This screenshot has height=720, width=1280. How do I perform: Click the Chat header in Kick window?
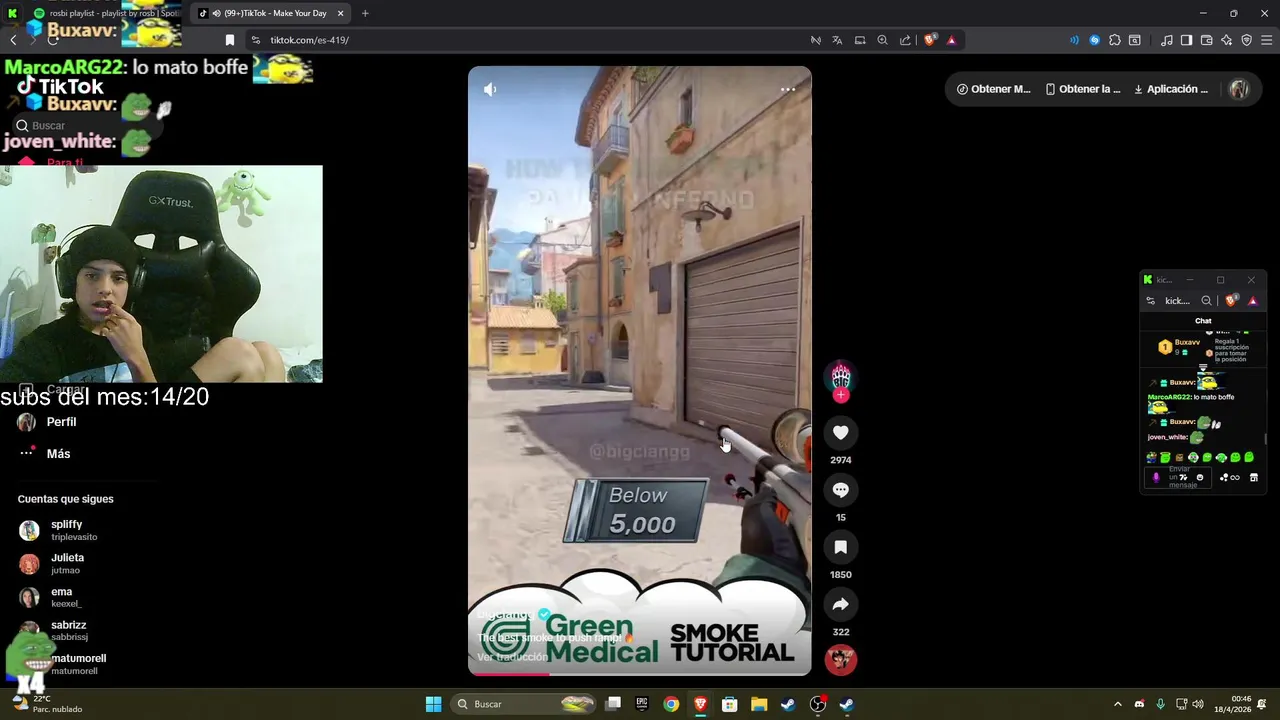(x=1203, y=321)
